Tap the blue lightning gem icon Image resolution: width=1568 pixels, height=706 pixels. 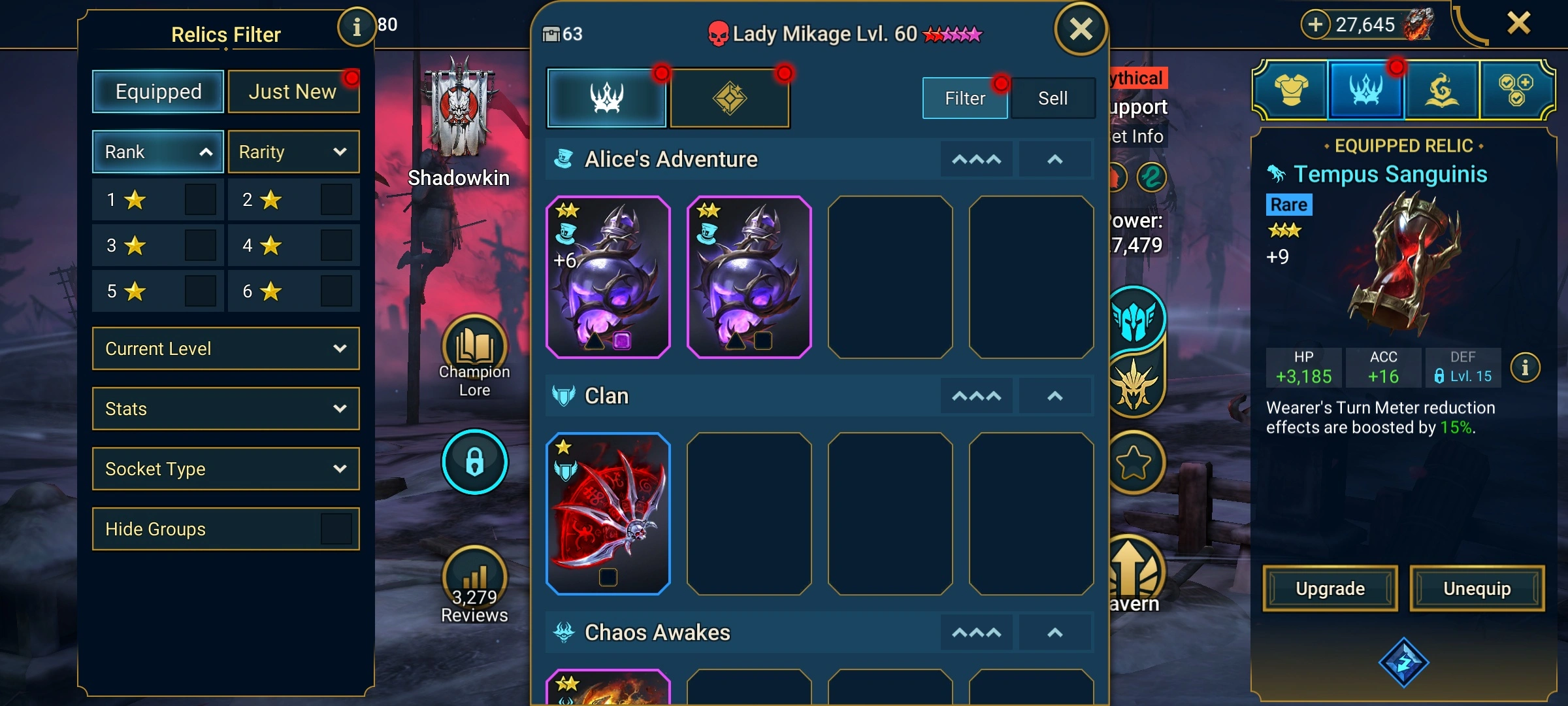coord(1403,662)
